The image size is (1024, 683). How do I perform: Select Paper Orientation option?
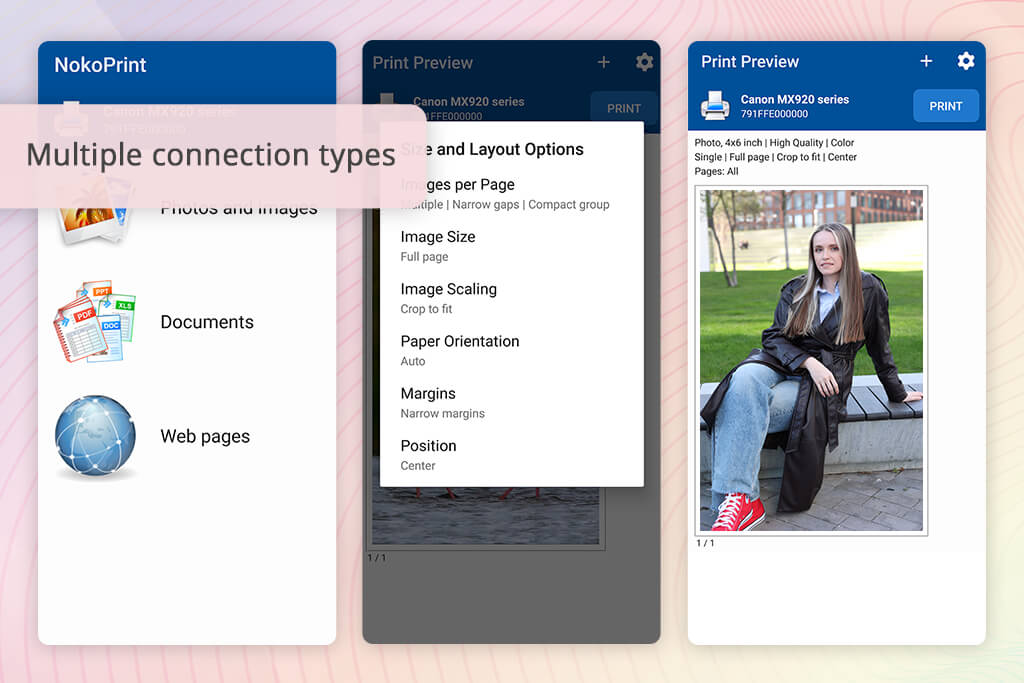click(511, 351)
